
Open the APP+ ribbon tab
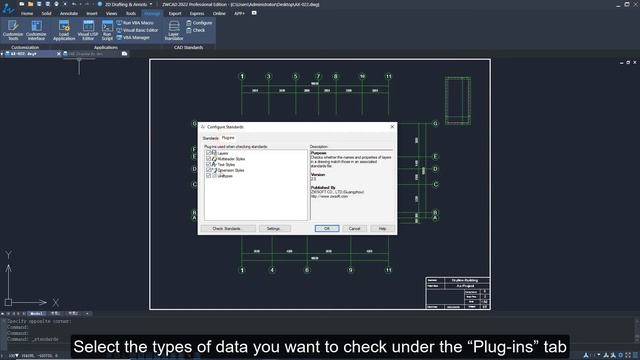[x=239, y=13]
